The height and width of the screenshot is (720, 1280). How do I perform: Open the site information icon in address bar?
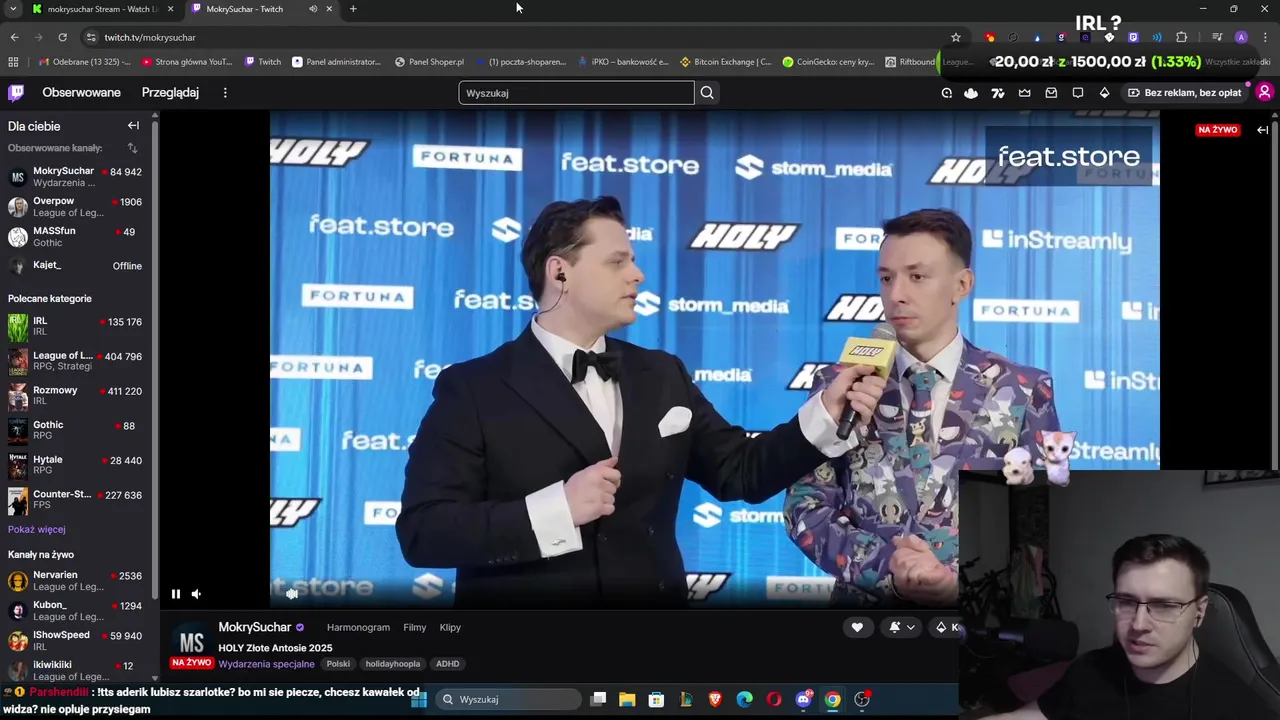[91, 37]
